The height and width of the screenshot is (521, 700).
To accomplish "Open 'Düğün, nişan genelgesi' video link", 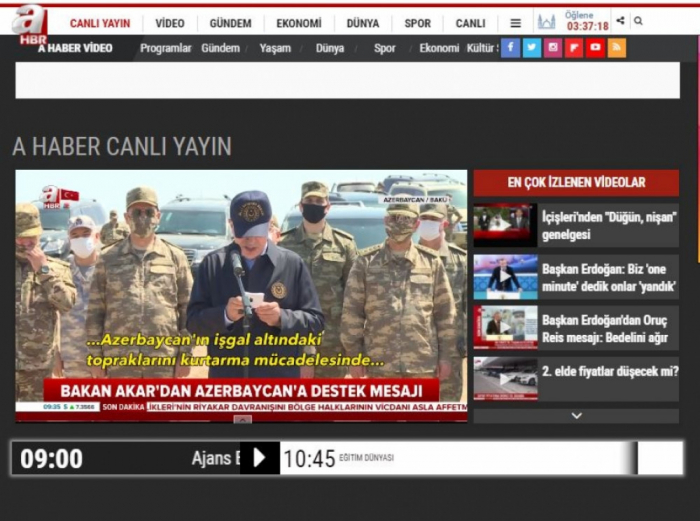I will 609,226.
